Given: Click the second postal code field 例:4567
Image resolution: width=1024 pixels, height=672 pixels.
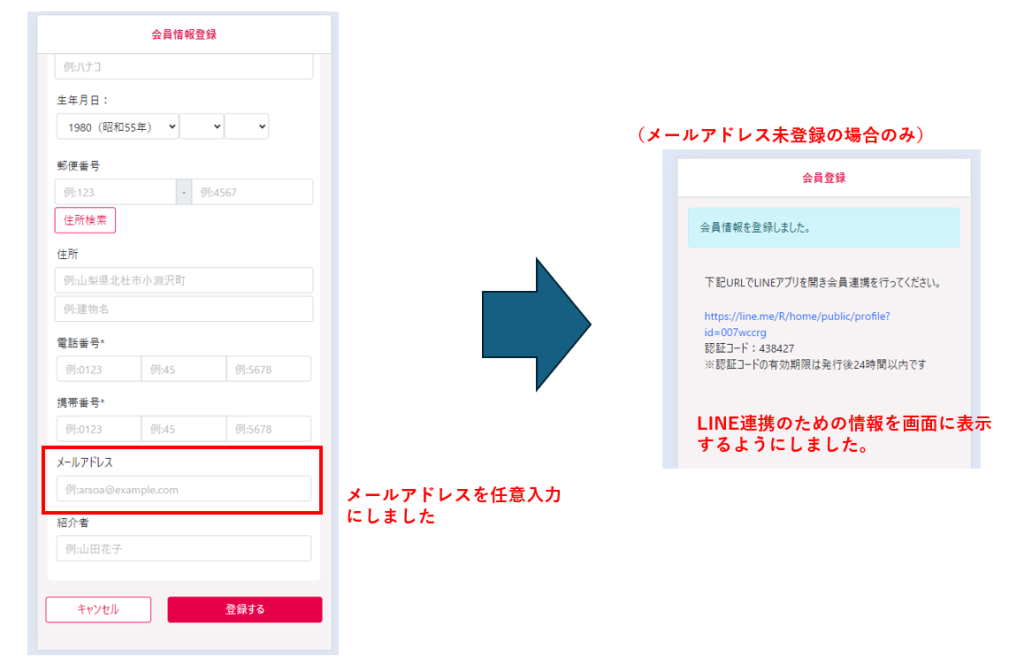Looking at the screenshot, I should tap(252, 192).
